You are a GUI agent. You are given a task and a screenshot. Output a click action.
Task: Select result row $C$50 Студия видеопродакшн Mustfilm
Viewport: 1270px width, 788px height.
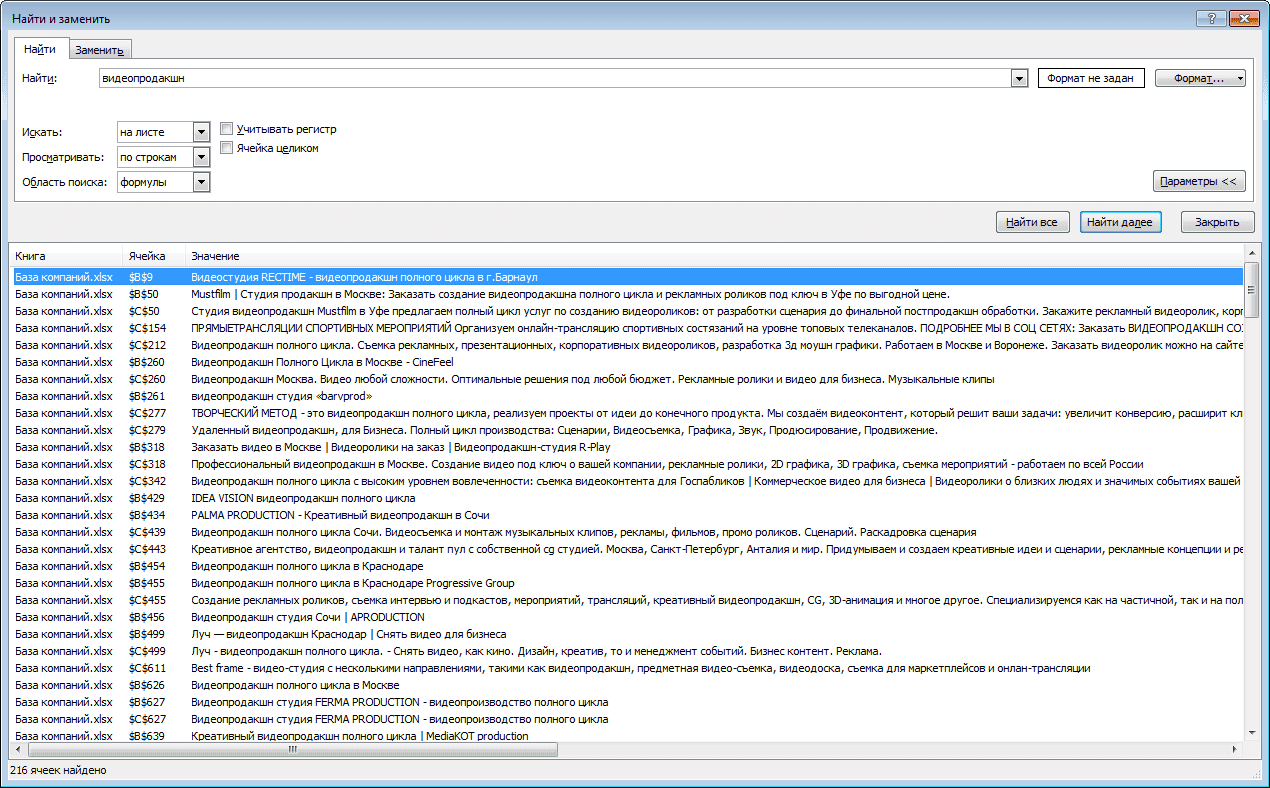tap(626, 311)
